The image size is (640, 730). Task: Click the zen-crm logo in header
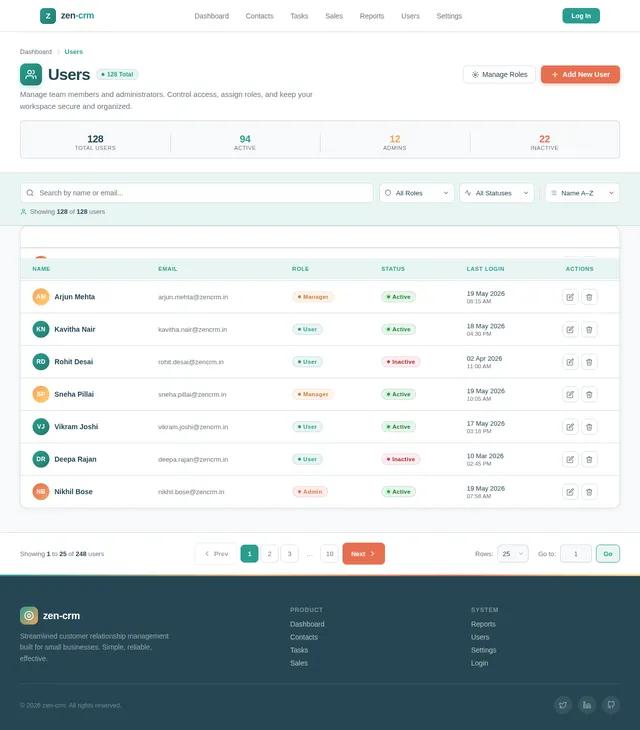click(x=67, y=16)
